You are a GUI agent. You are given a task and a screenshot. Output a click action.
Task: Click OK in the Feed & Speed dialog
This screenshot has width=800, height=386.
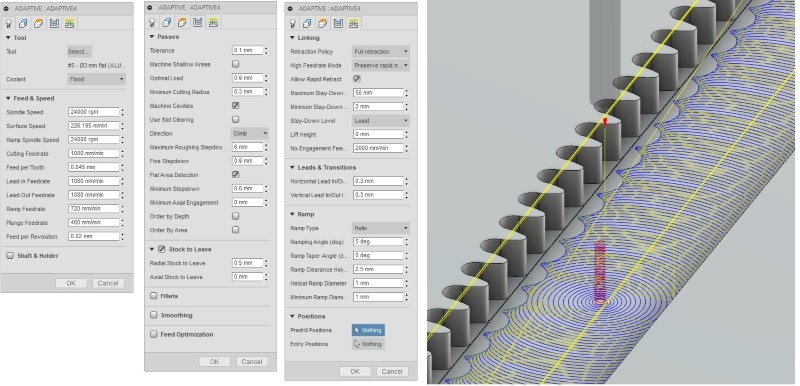tap(71, 283)
